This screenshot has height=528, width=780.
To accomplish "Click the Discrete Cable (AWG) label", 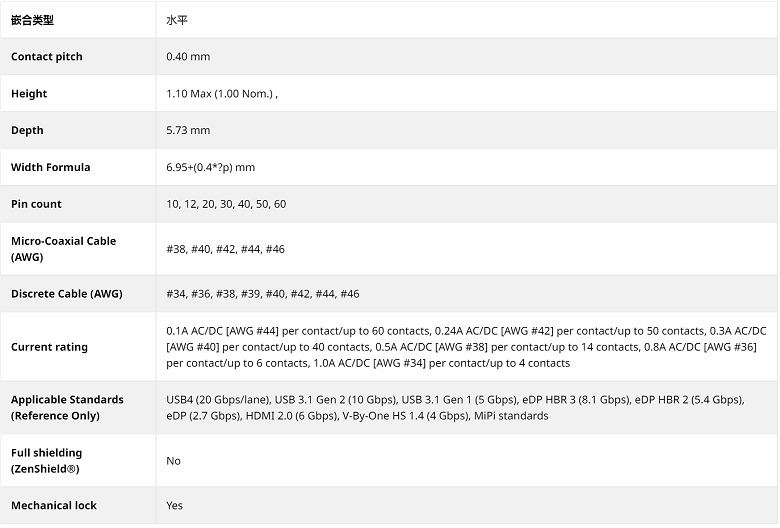I will pos(66,294).
